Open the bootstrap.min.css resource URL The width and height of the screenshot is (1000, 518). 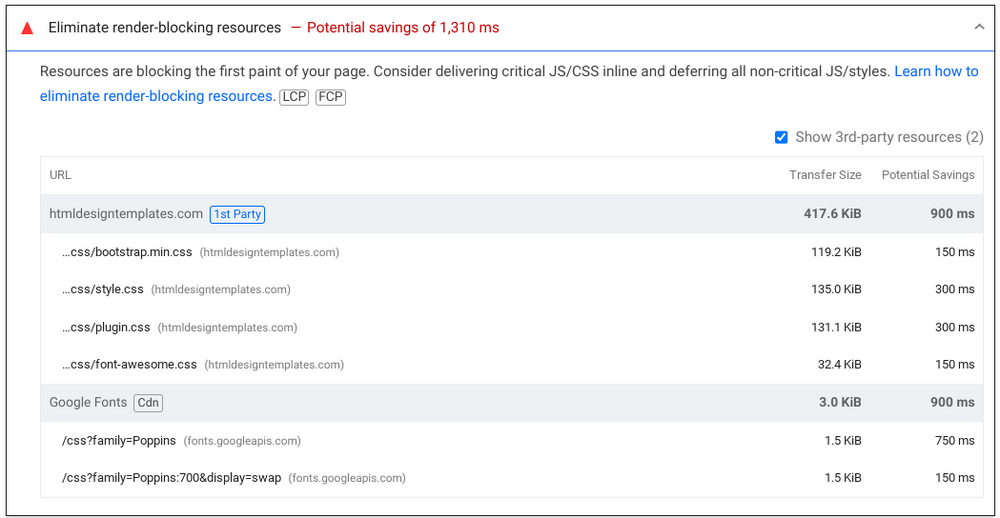pos(127,252)
